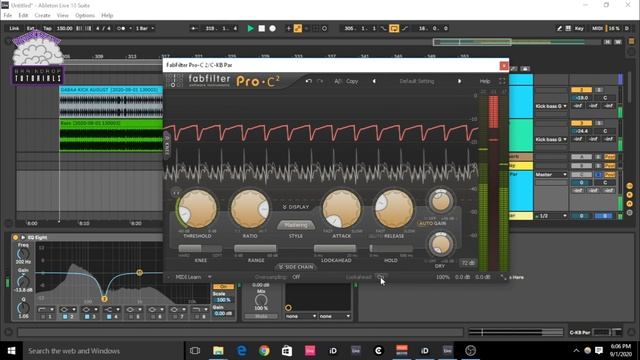Fold the EQ Eight device triangle
The height and width of the screenshot is (360, 640).
coord(23,237)
